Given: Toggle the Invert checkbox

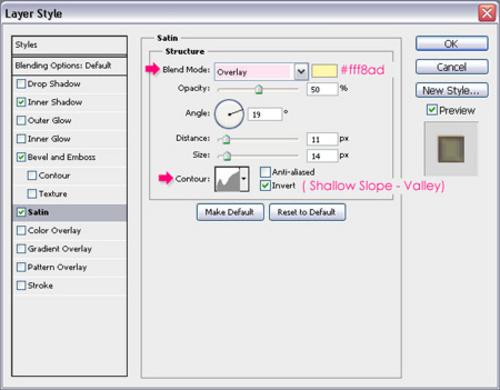Looking at the screenshot, I should [265, 185].
